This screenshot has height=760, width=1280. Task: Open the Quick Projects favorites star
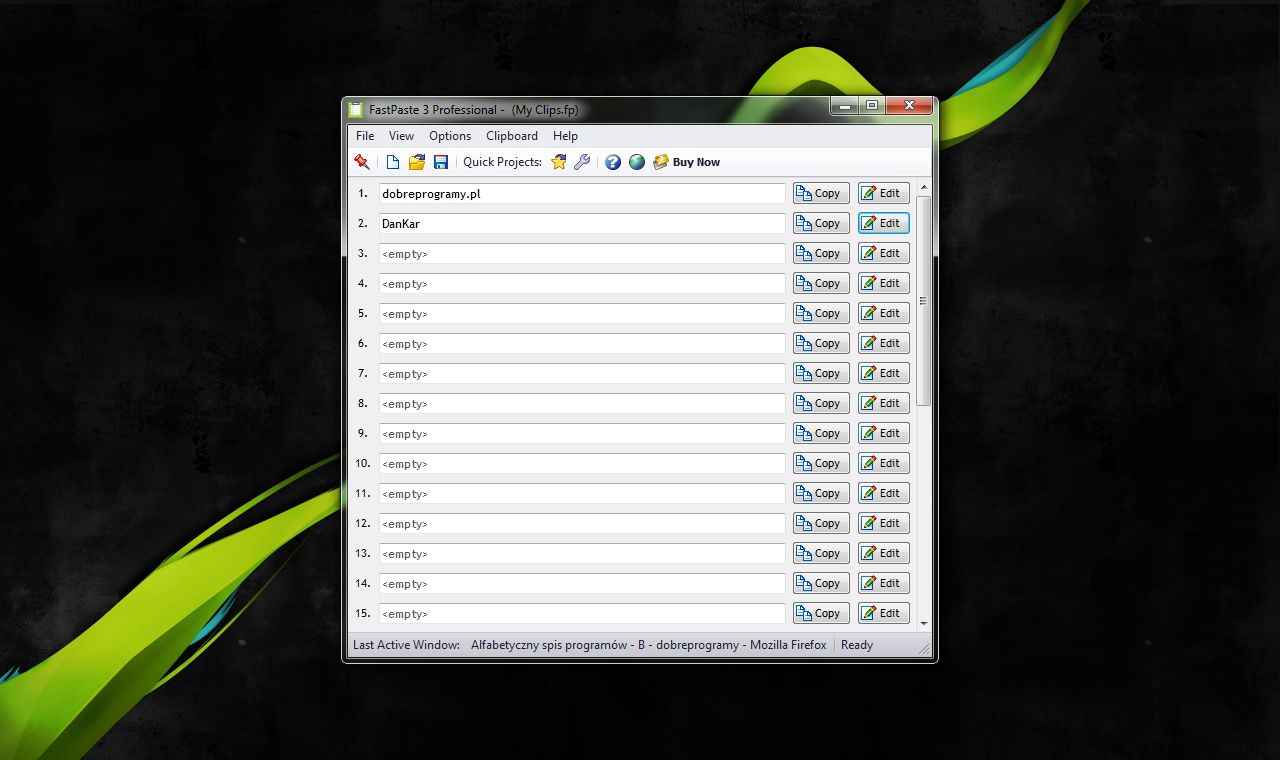559,161
